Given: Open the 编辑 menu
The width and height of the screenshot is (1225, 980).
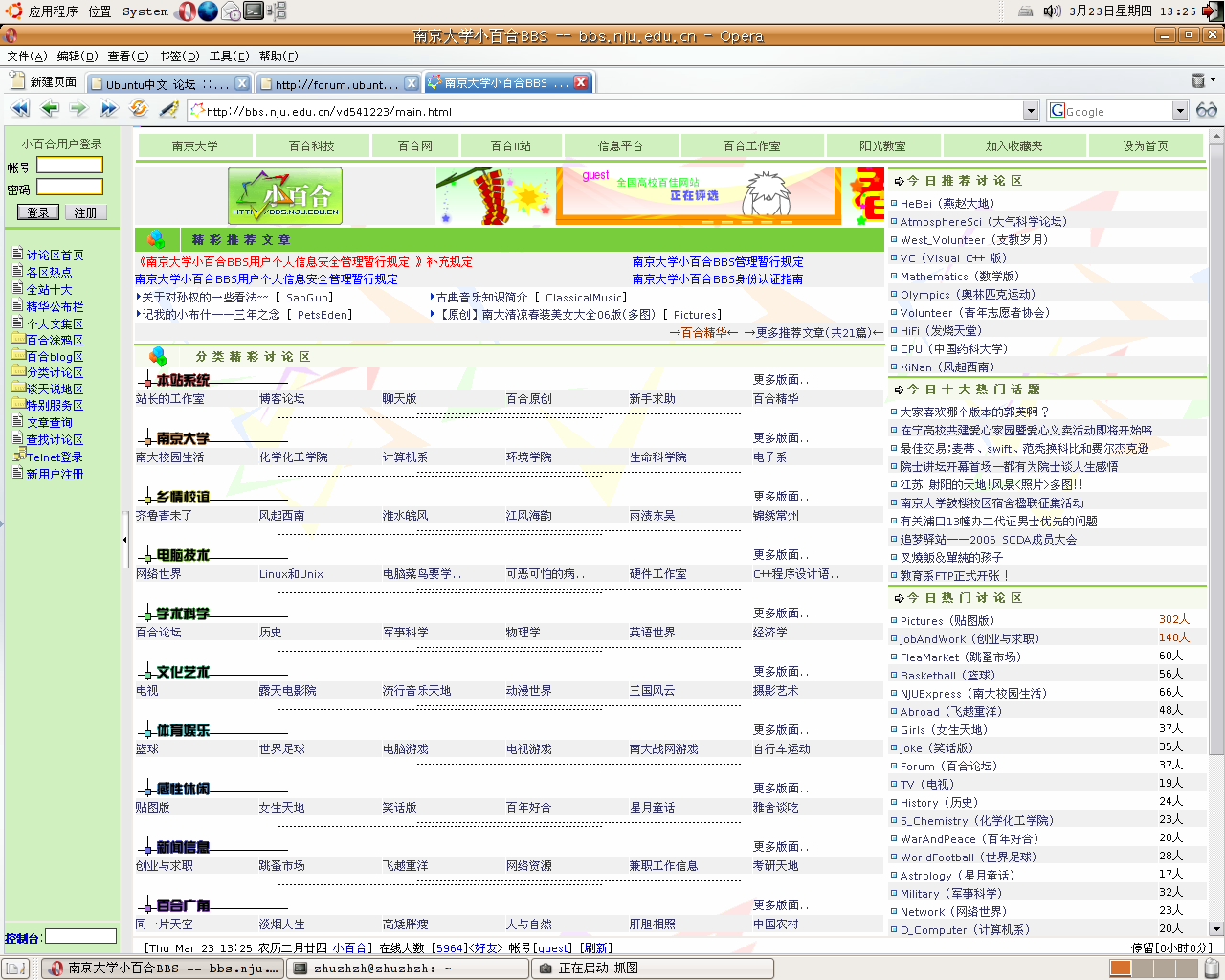Looking at the screenshot, I should click(x=78, y=56).
